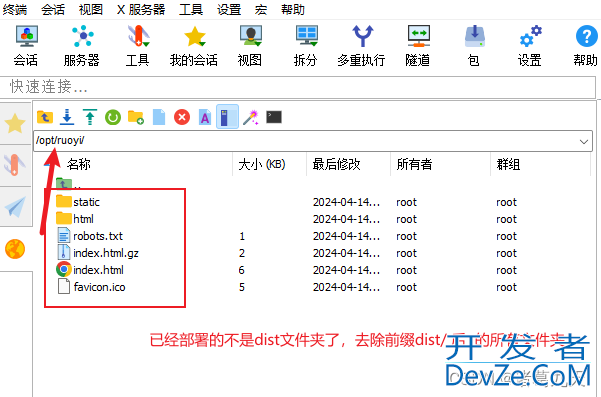The height and width of the screenshot is (397, 601).
Task: Click owner root in robots.txt row
Action: click(406, 236)
